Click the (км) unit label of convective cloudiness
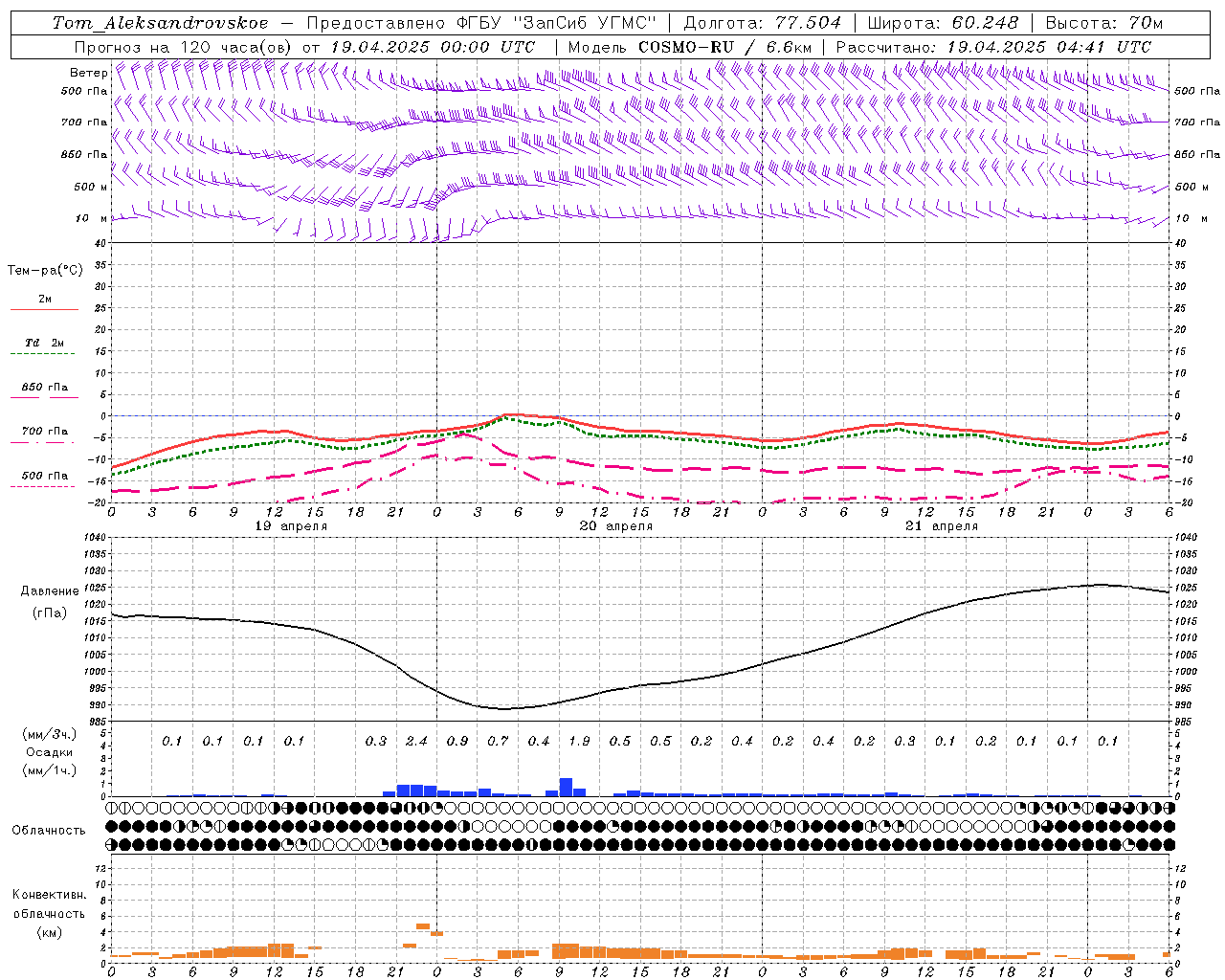The image size is (1225, 980). coord(49,932)
